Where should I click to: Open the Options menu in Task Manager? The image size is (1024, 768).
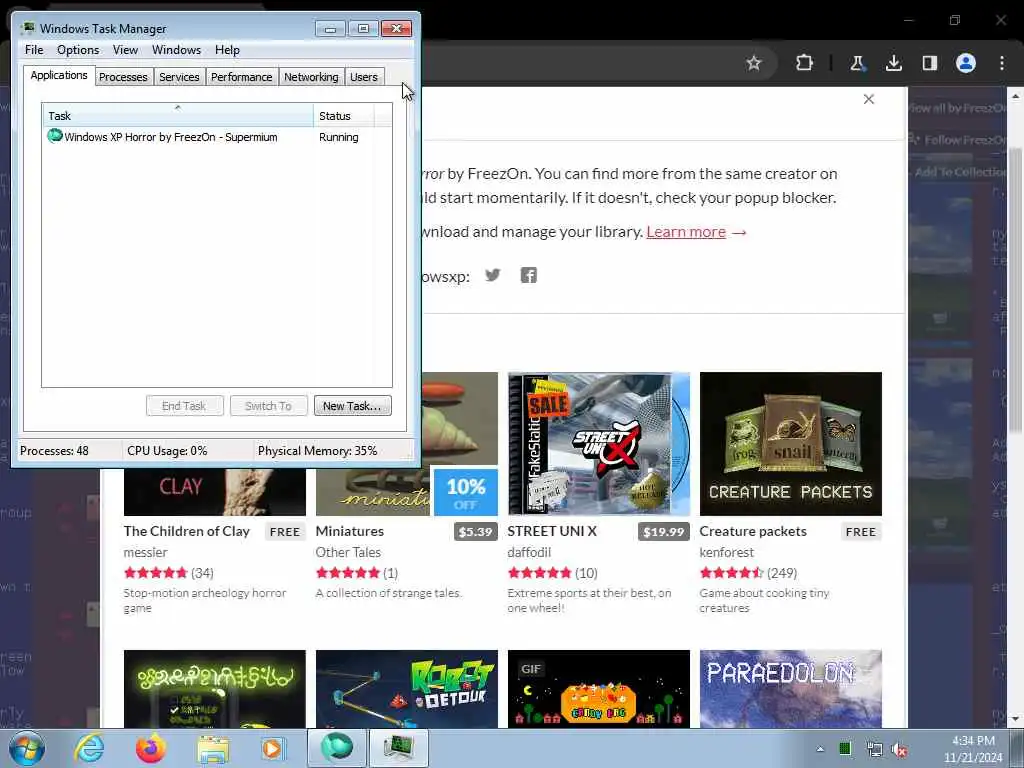[x=78, y=50]
